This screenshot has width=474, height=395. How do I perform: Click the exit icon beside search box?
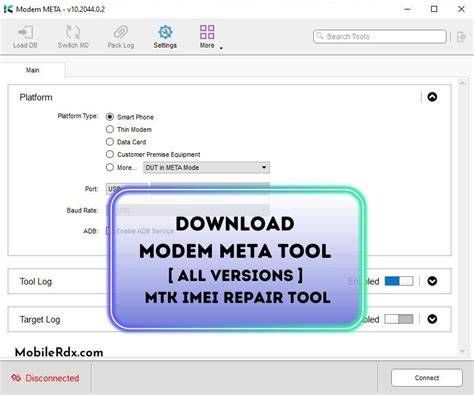coord(461,37)
